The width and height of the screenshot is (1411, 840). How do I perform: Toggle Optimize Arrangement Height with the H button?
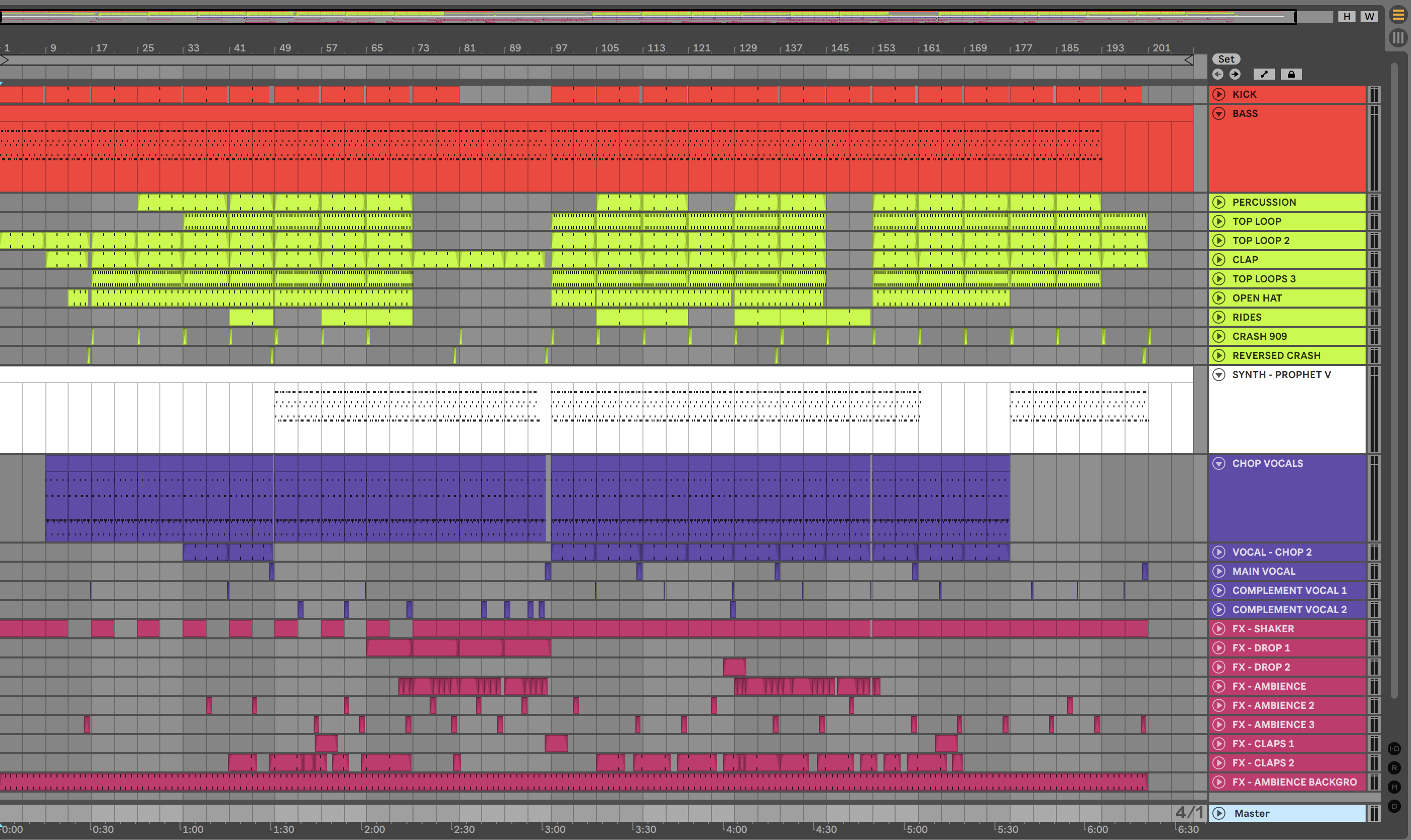pyautogui.click(x=1346, y=17)
